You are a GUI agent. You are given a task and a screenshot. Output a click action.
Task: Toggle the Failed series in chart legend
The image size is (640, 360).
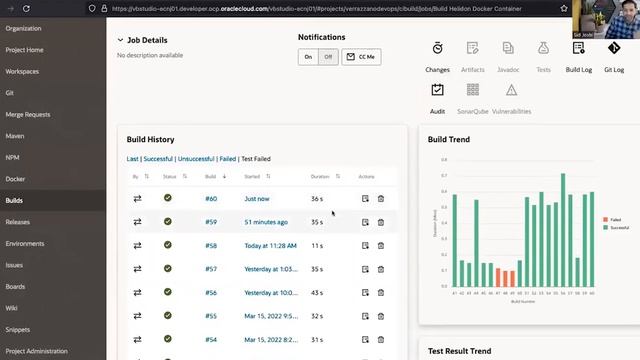[x=612, y=220]
